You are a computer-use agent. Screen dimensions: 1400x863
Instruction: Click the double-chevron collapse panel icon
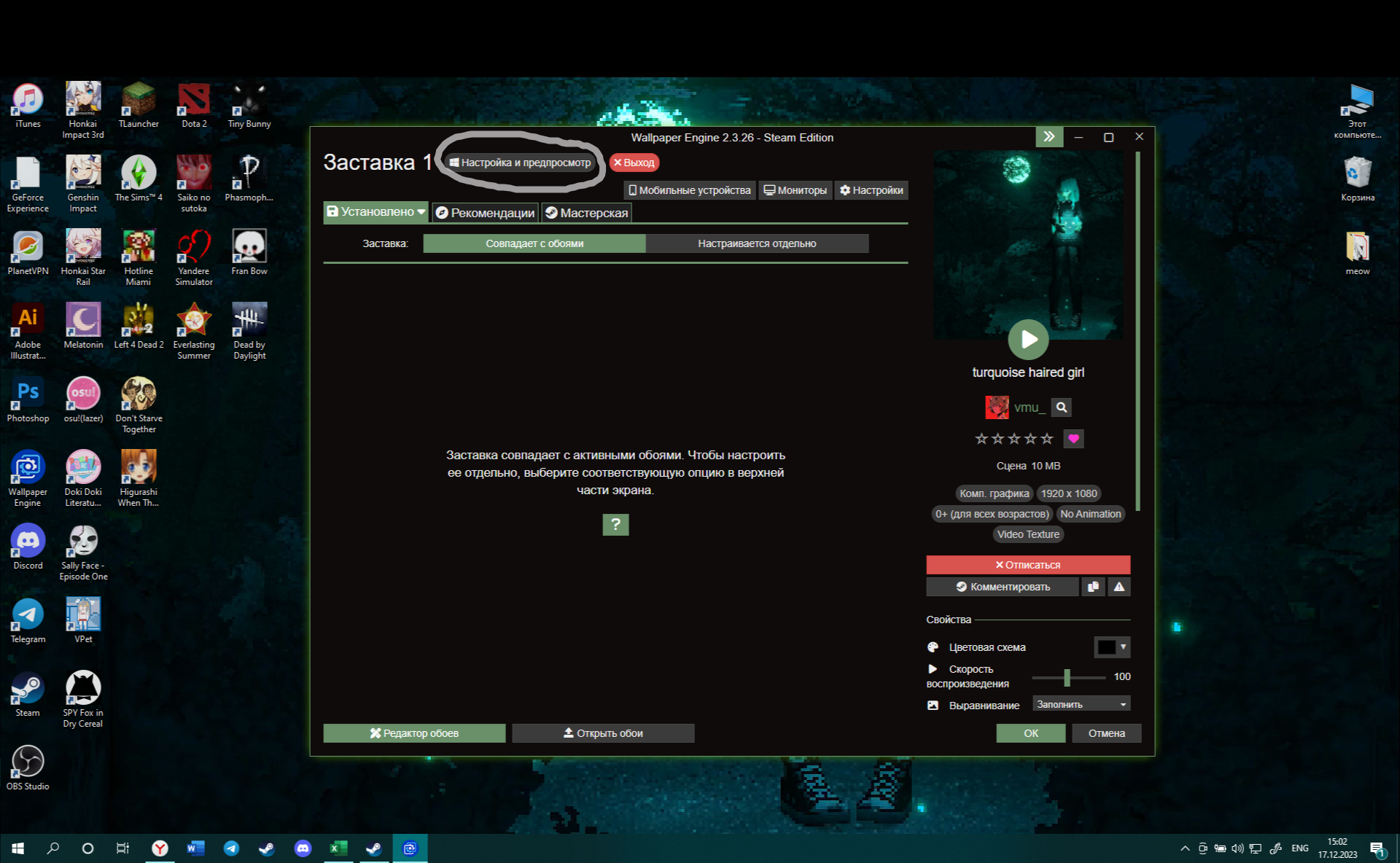1049,137
